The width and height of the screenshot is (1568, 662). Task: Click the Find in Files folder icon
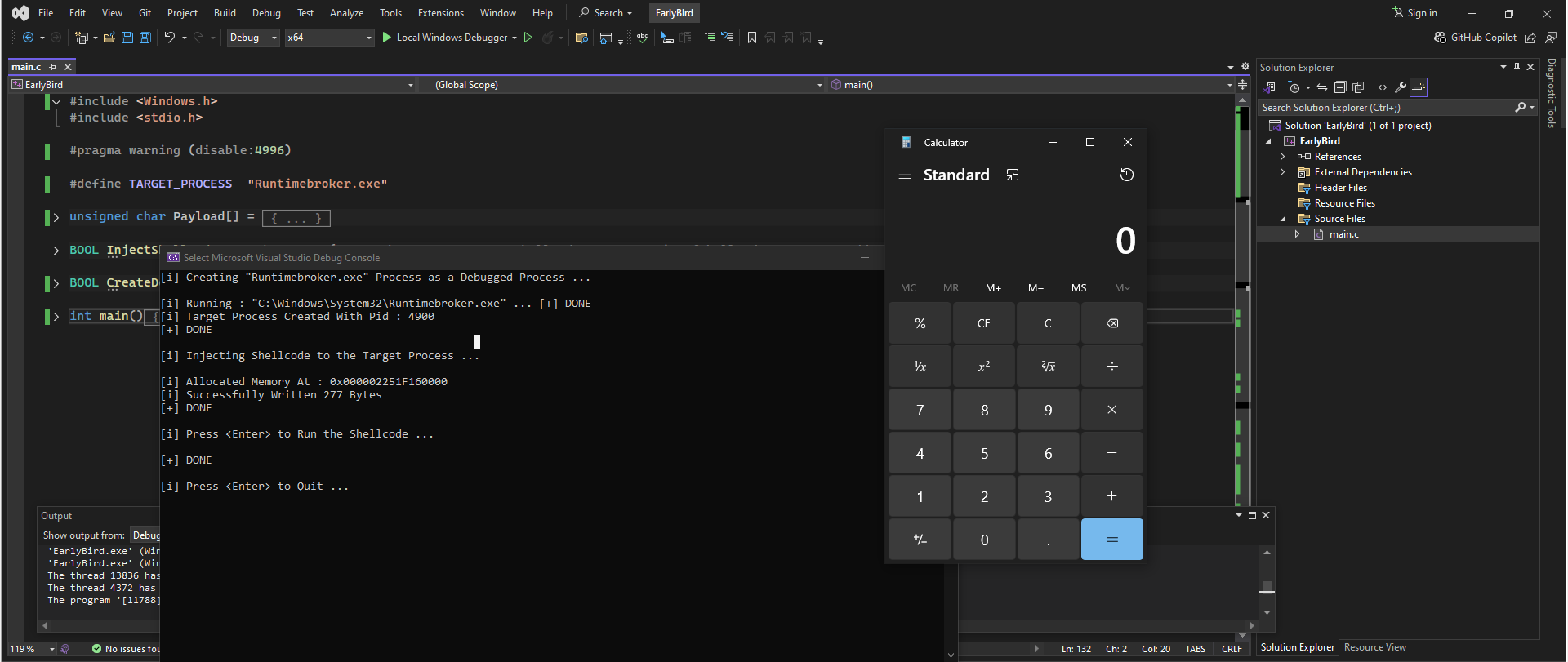coord(581,38)
